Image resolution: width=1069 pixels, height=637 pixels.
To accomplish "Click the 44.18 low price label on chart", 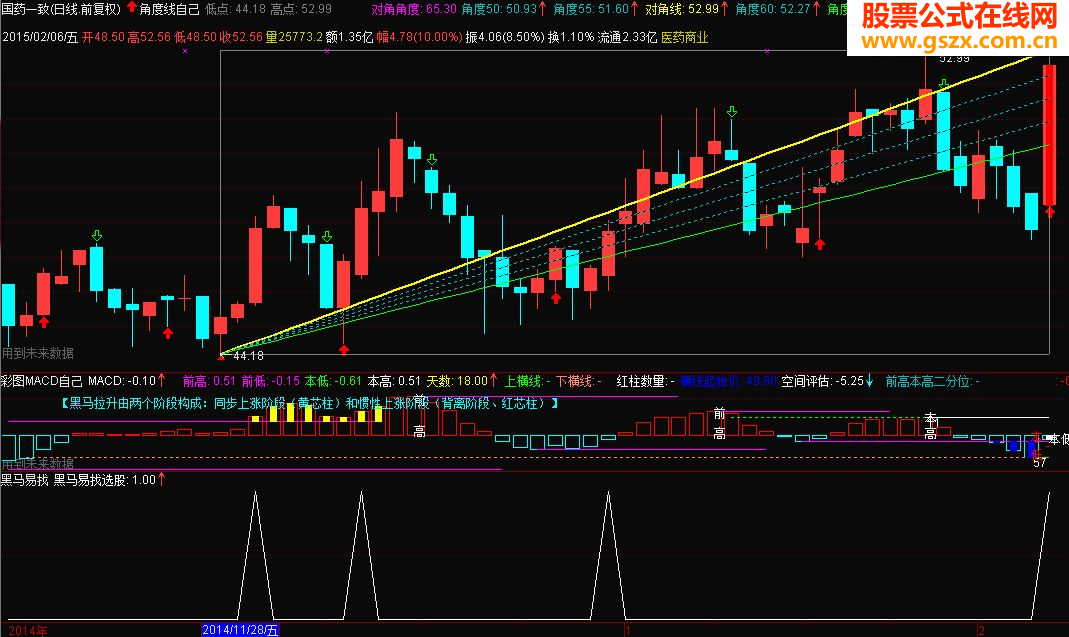I will (248, 355).
